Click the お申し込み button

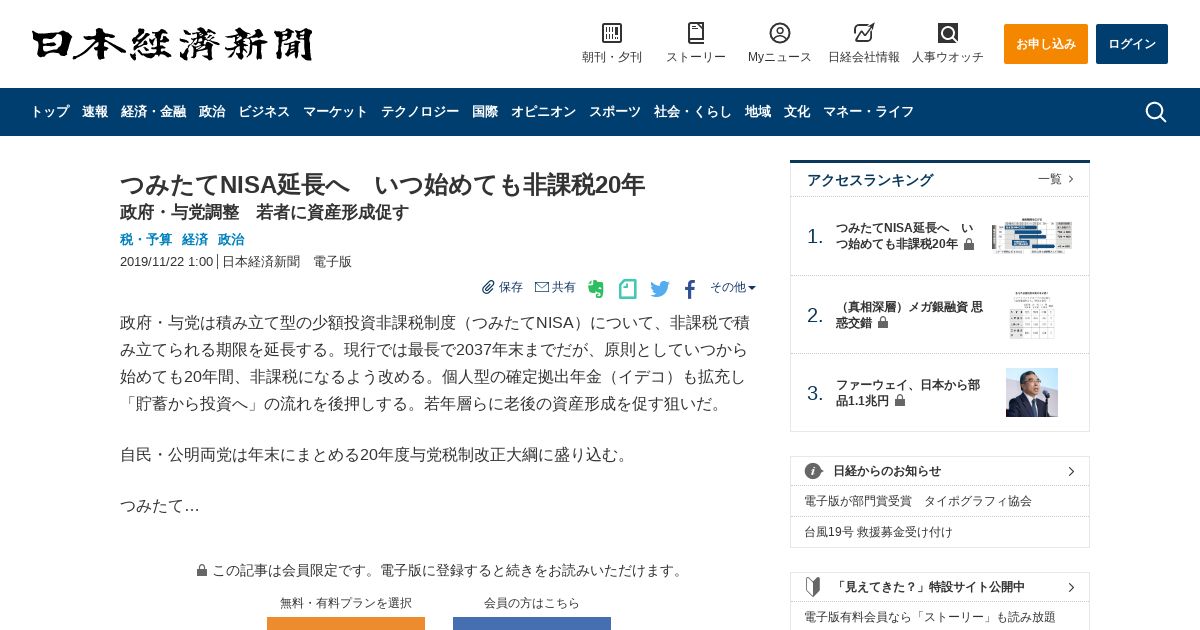(1046, 44)
